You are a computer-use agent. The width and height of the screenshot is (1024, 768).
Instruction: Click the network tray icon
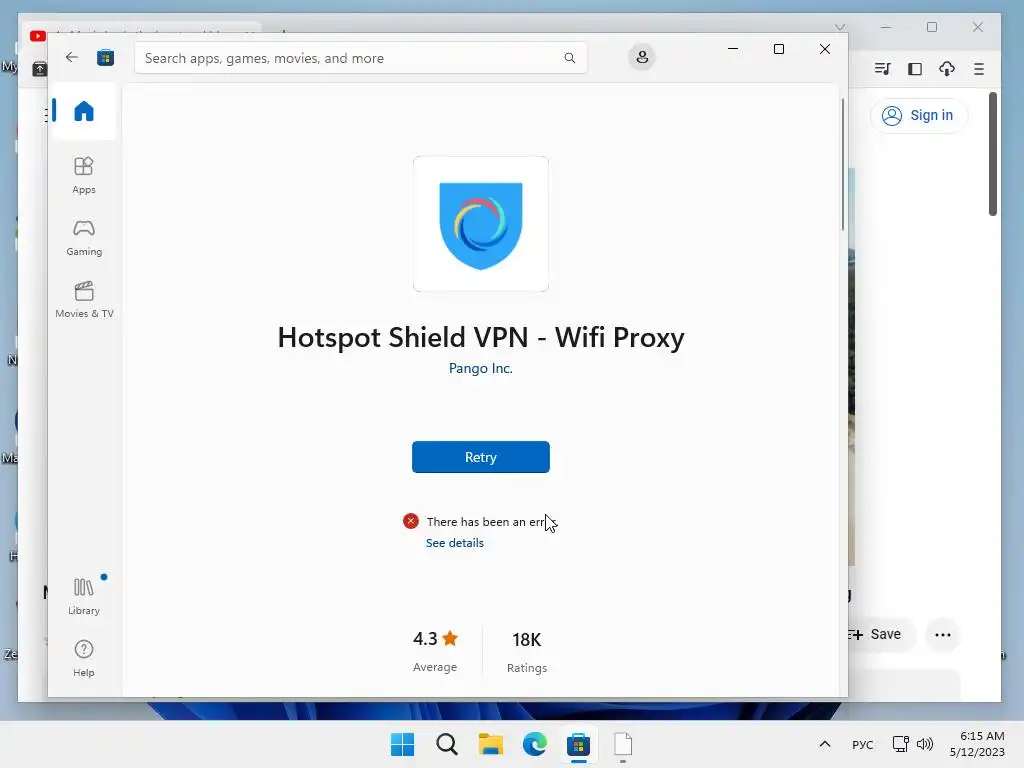point(901,744)
